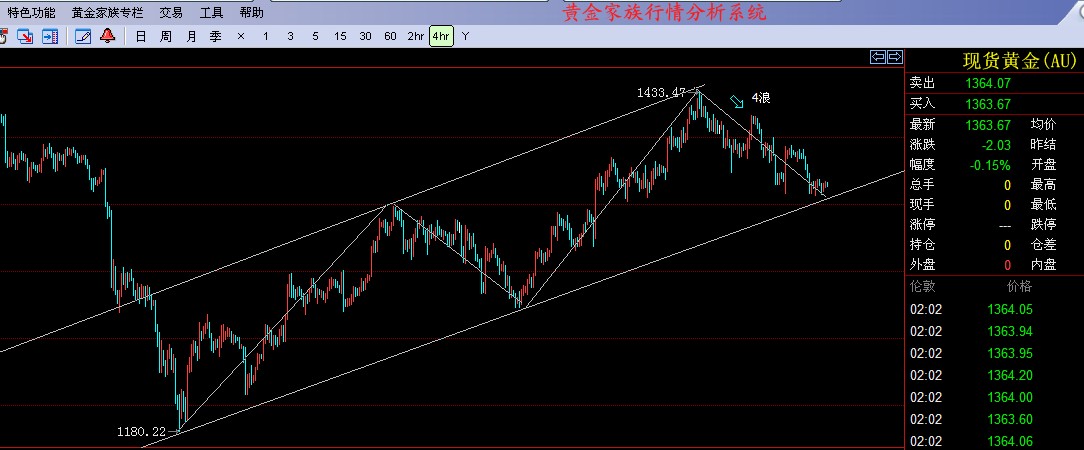This screenshot has width=1084, height=450.
Task: Click the 卖出 price 1364.07
Action: click(988, 84)
